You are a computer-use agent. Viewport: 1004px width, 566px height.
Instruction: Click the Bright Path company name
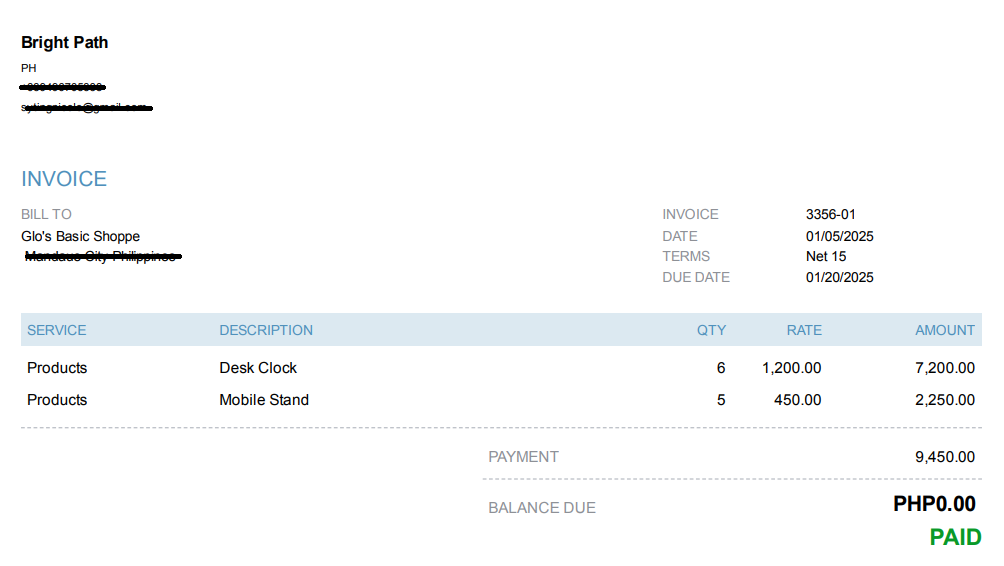point(64,42)
